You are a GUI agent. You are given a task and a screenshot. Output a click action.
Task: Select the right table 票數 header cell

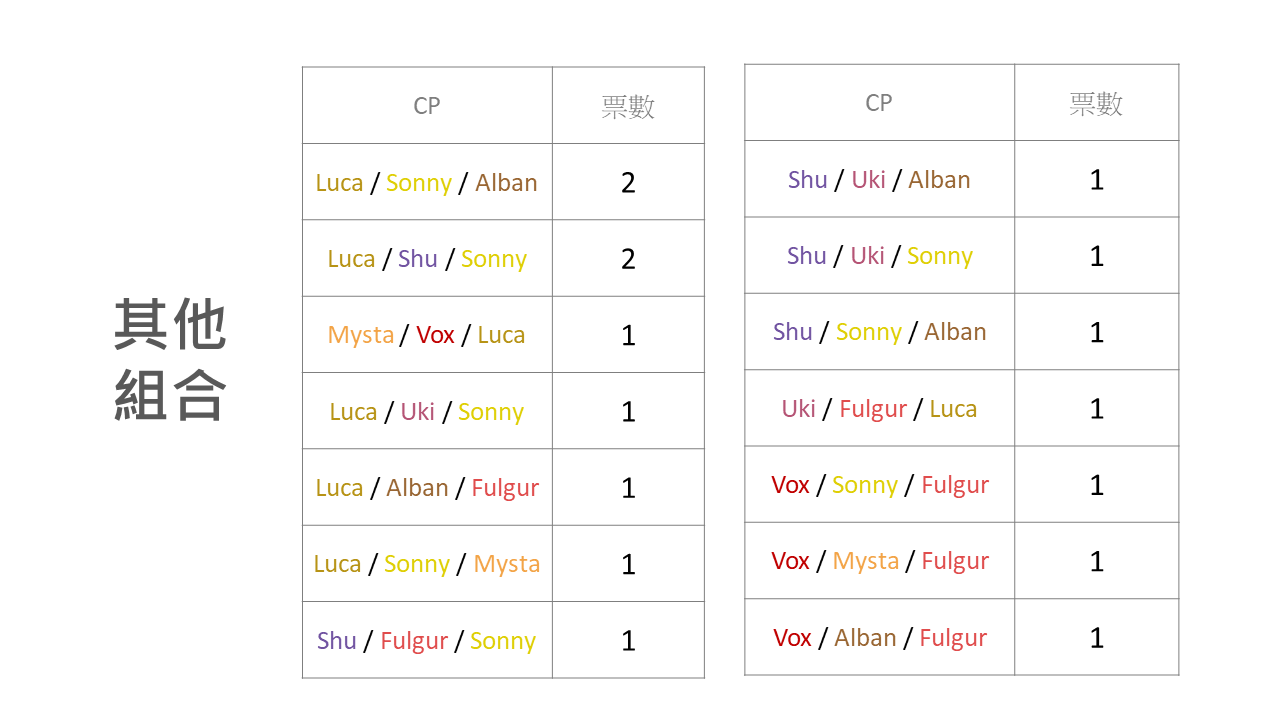pyautogui.click(x=1096, y=102)
